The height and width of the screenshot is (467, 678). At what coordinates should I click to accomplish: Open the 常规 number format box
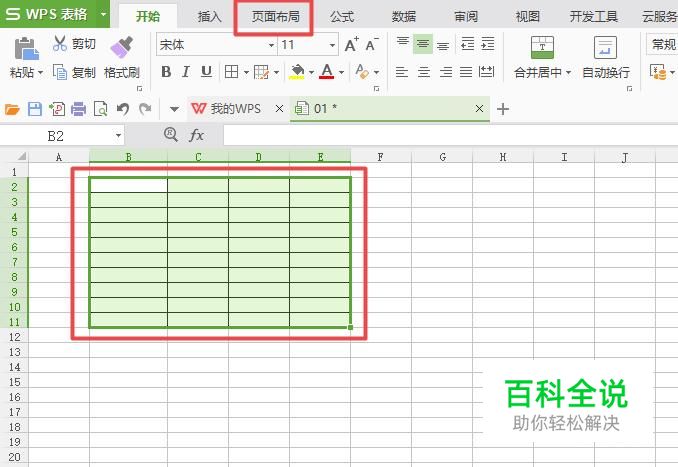pyautogui.click(x=662, y=44)
